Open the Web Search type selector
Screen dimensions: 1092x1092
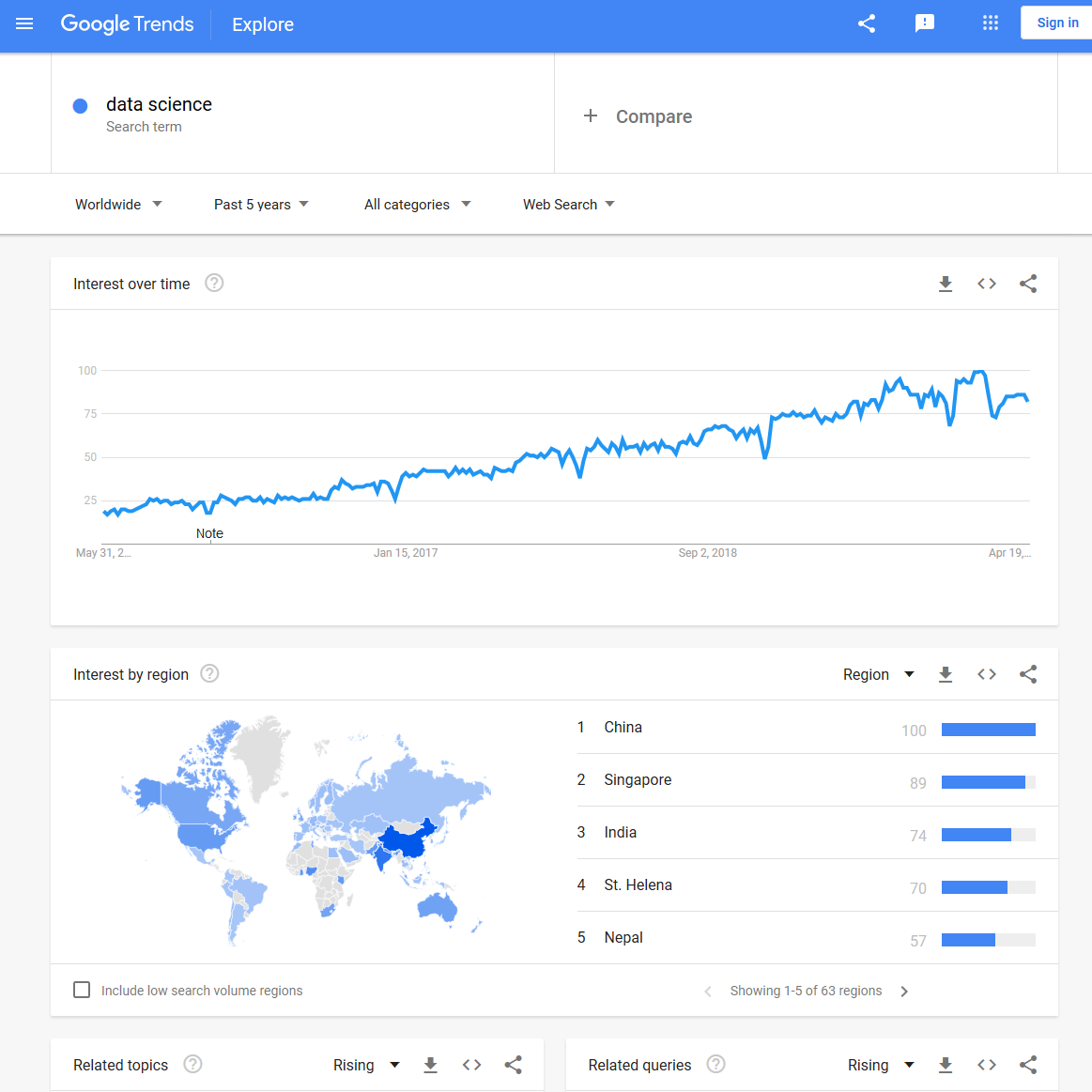(x=568, y=204)
